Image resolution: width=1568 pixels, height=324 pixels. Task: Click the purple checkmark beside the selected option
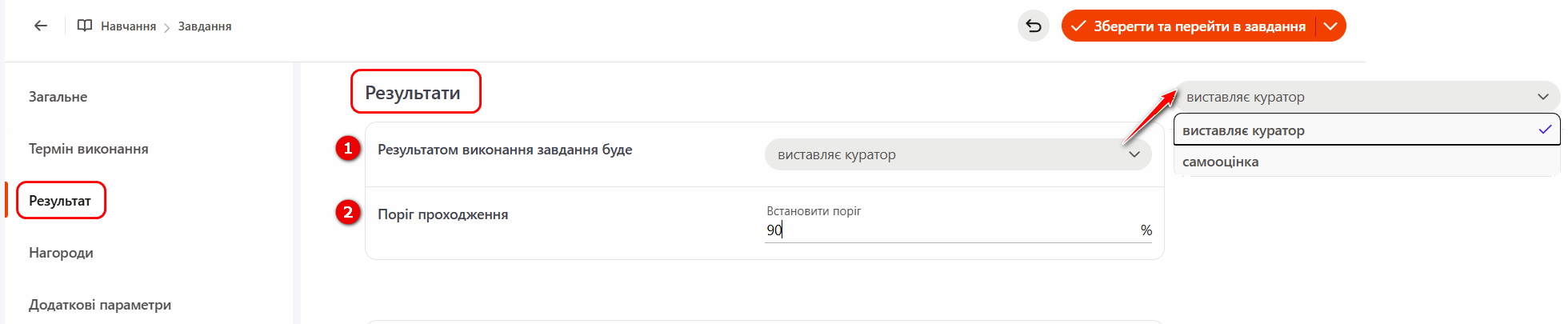point(1545,130)
